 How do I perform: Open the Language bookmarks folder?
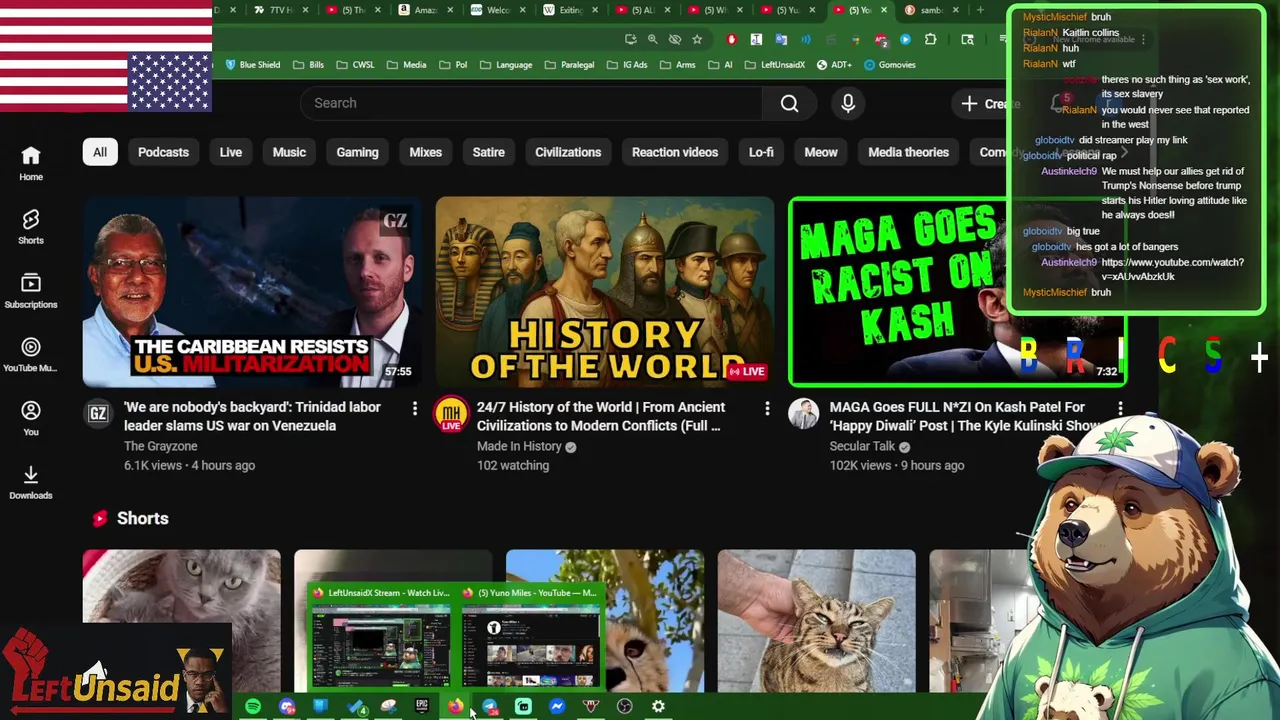click(x=506, y=65)
